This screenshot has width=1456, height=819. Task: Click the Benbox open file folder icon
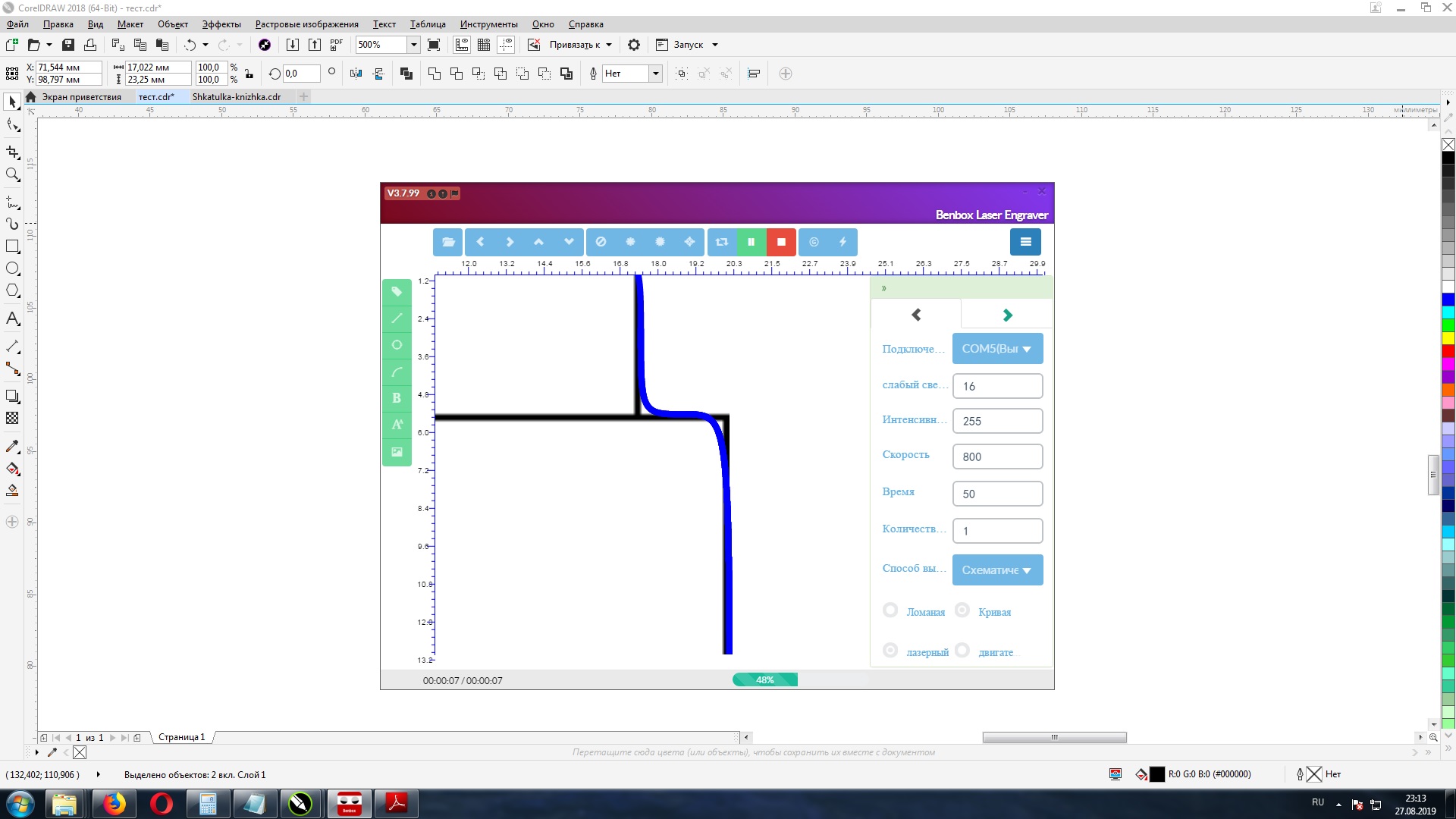[448, 242]
